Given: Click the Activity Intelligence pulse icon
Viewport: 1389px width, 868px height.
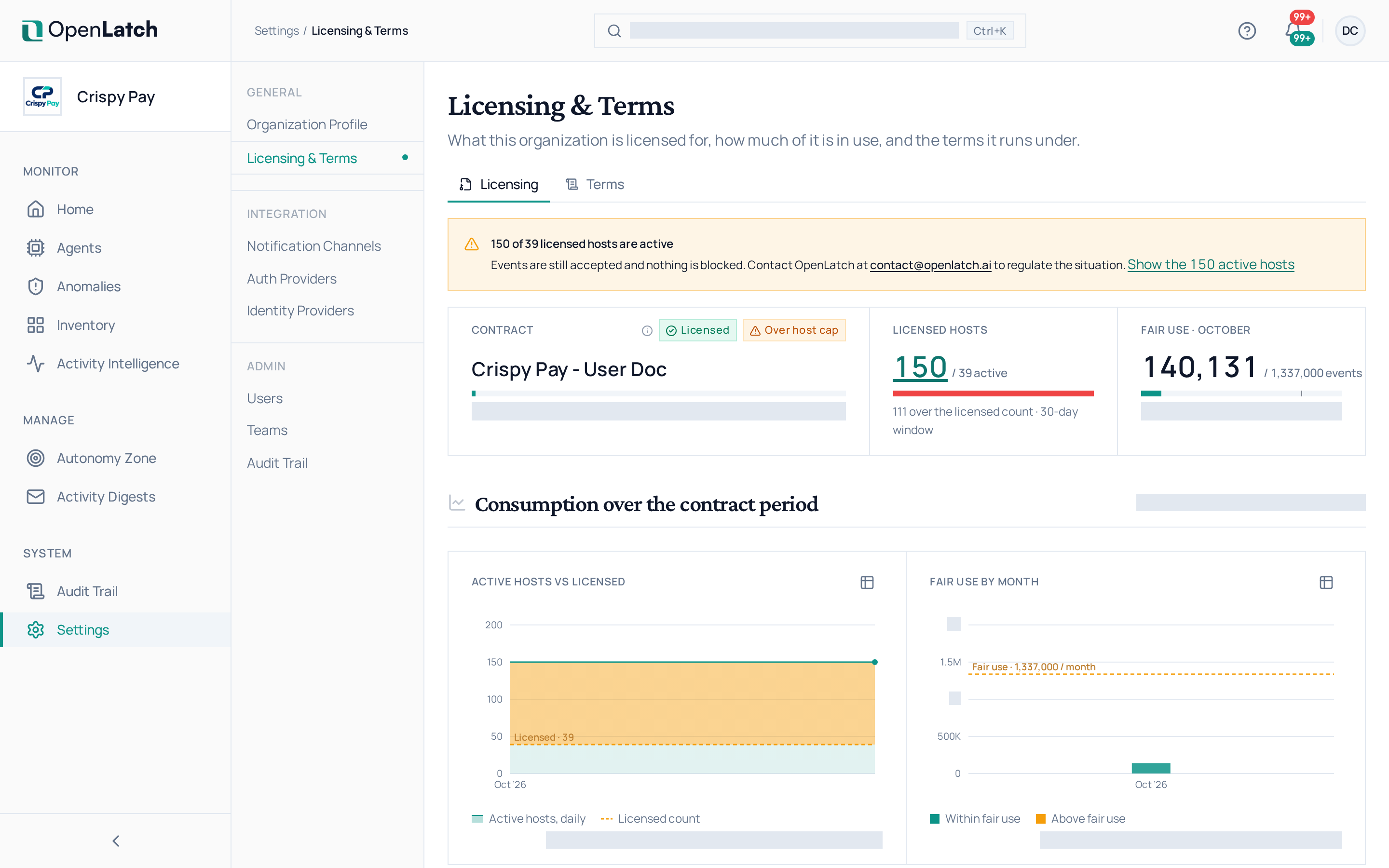Looking at the screenshot, I should (x=36, y=364).
